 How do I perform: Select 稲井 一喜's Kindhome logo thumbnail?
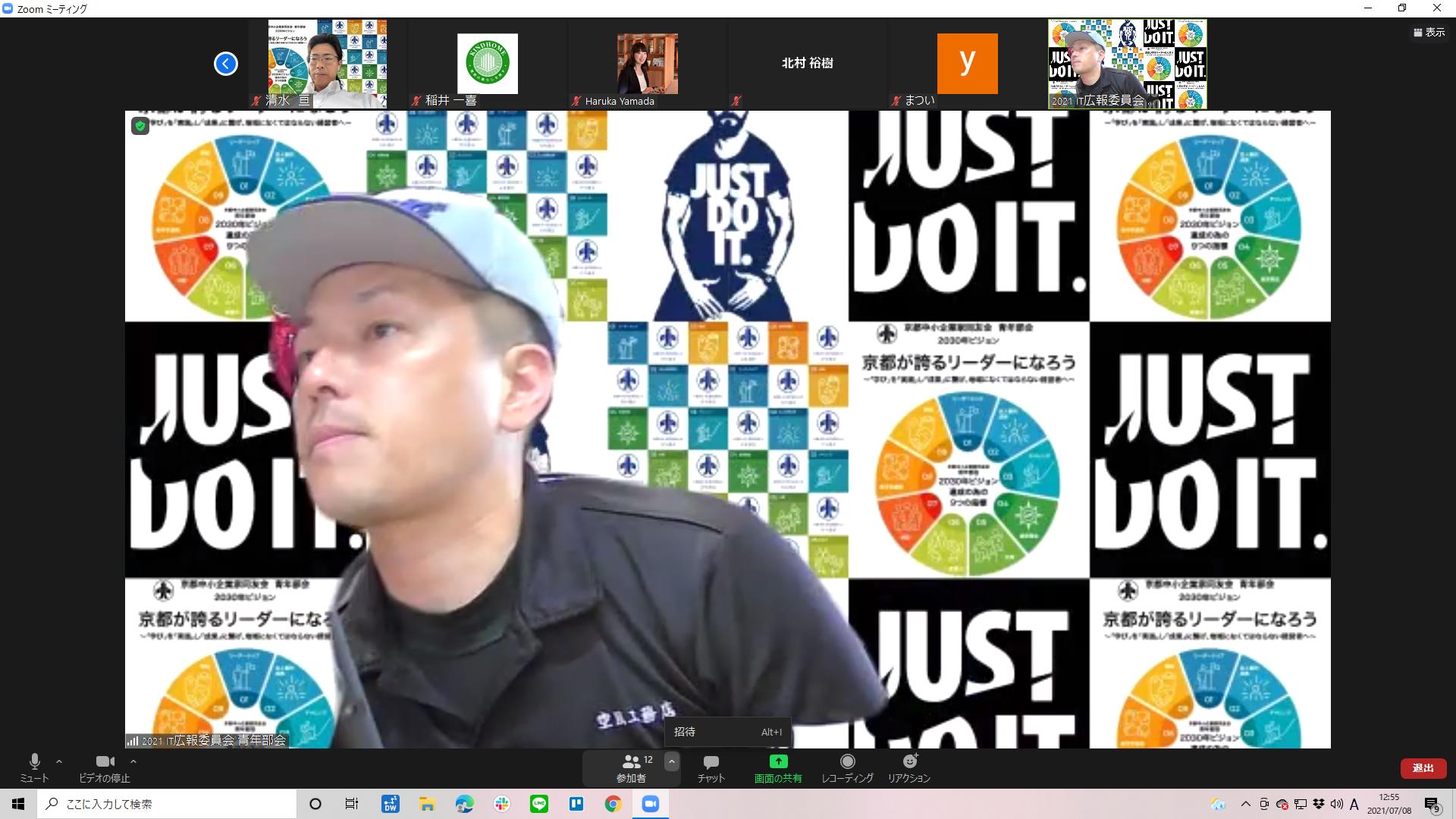click(x=488, y=64)
